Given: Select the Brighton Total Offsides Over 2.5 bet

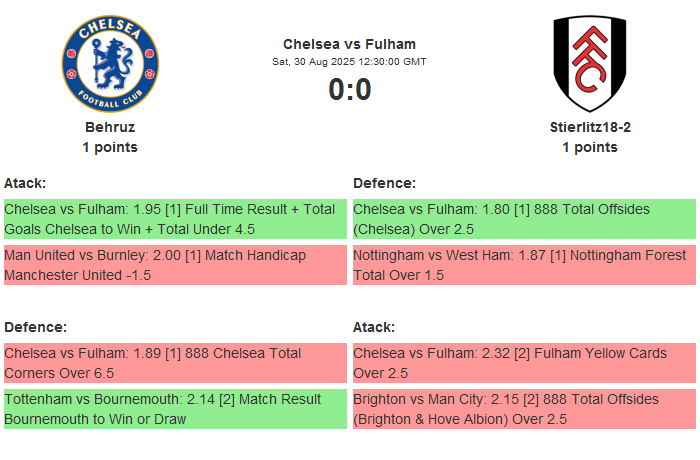Looking at the screenshot, I should tap(524, 409).
